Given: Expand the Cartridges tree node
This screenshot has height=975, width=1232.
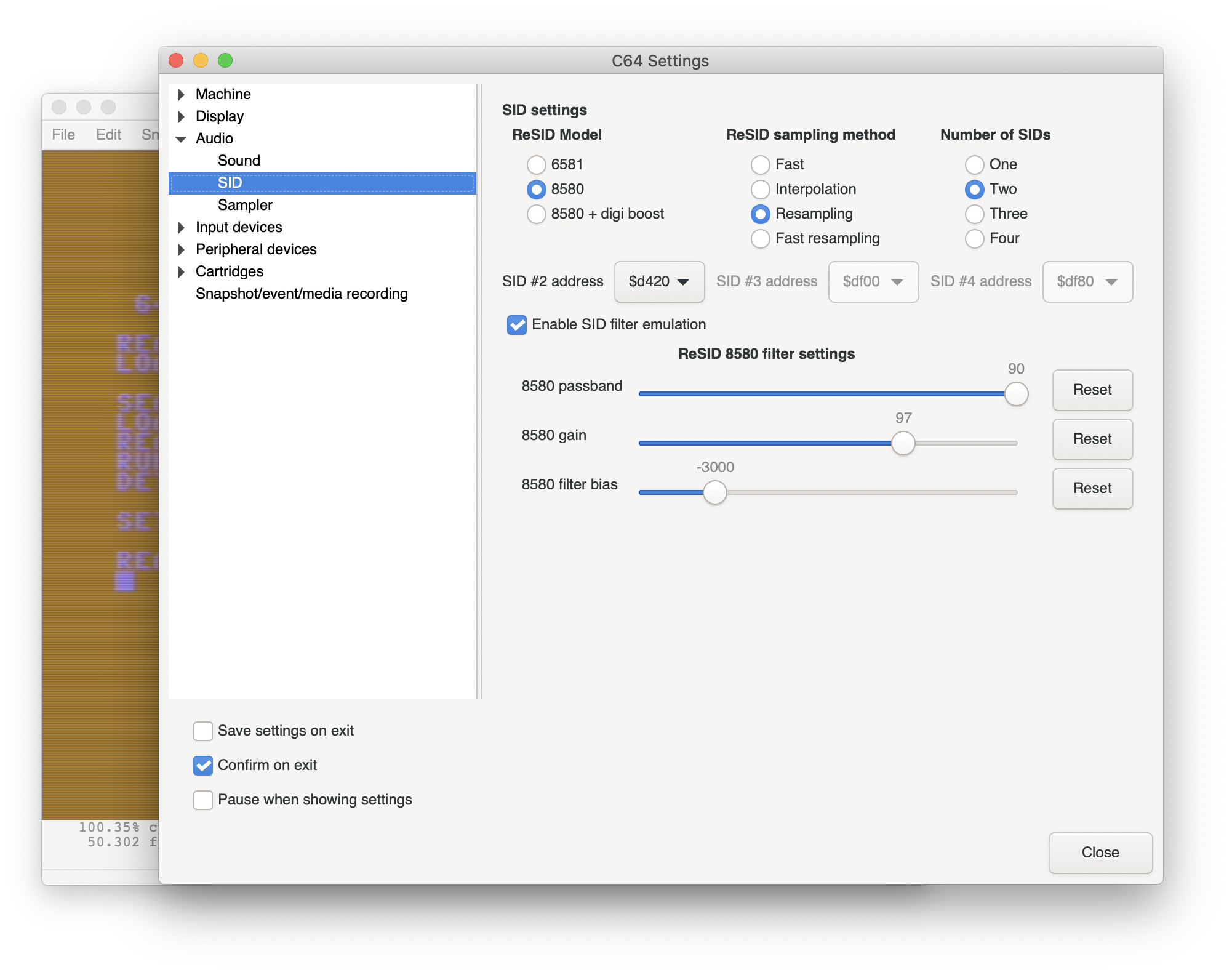Looking at the screenshot, I should pyautogui.click(x=182, y=272).
